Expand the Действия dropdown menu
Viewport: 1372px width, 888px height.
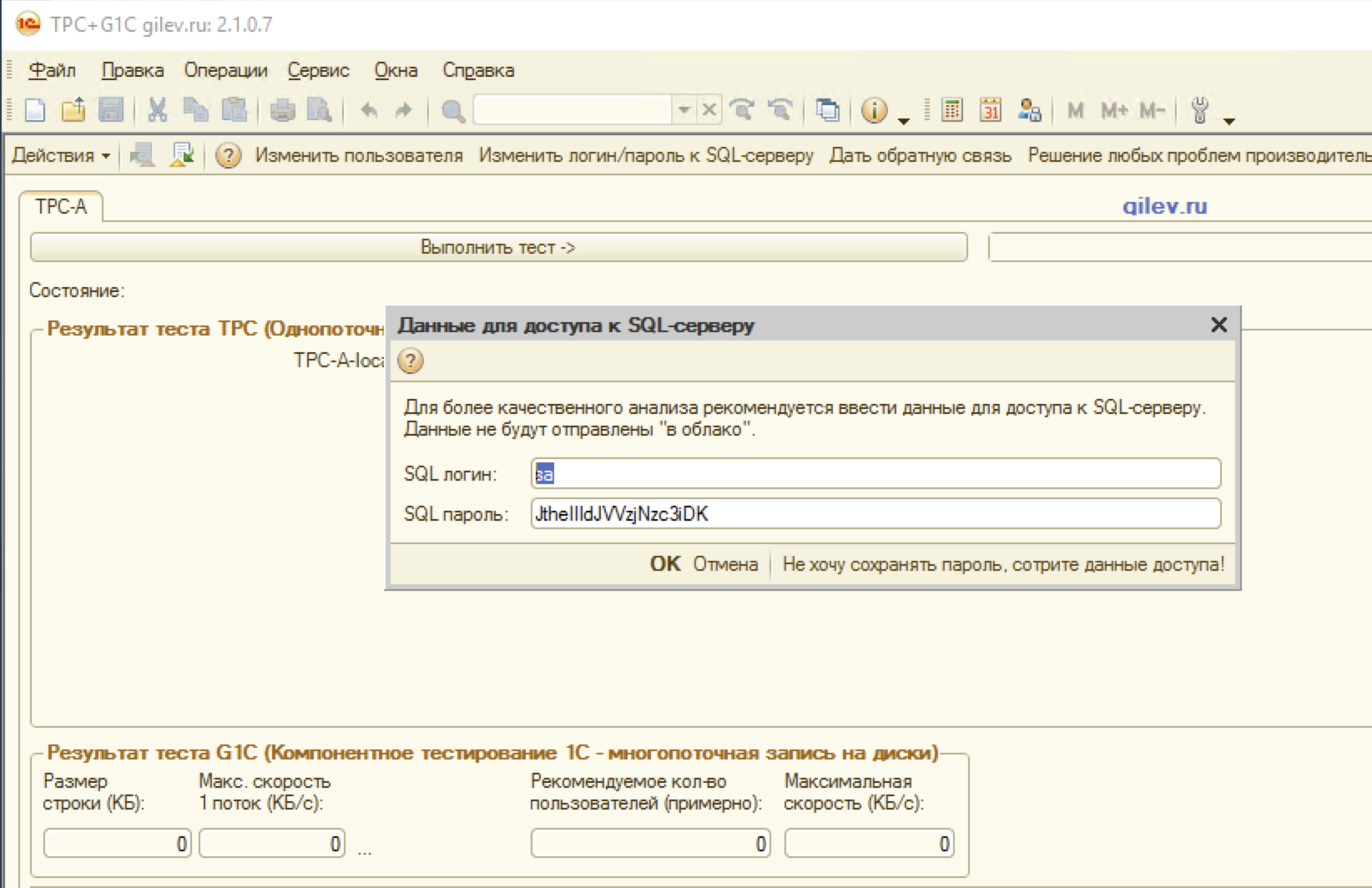tap(61, 156)
